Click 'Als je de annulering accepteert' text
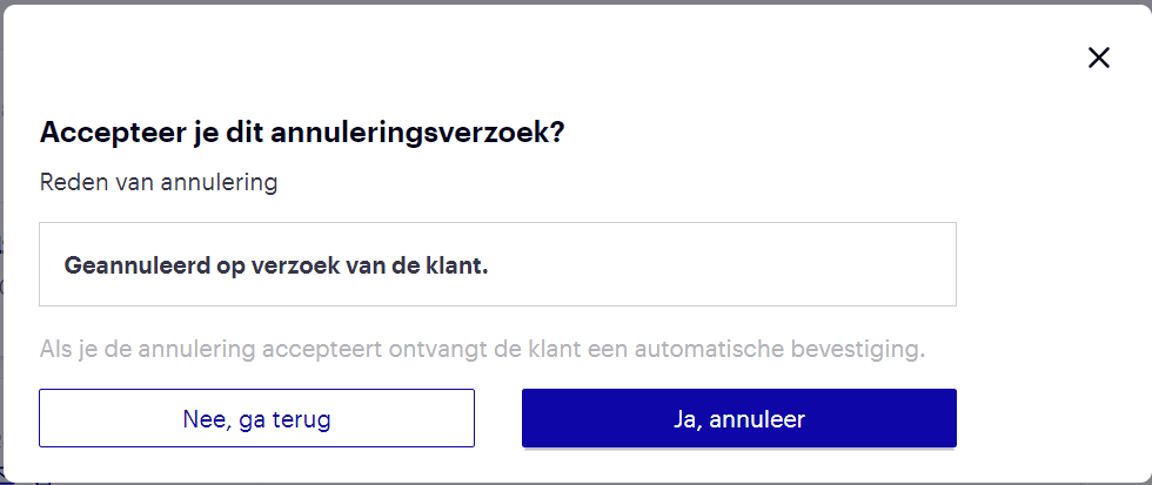This screenshot has width=1152, height=485. click(187, 350)
